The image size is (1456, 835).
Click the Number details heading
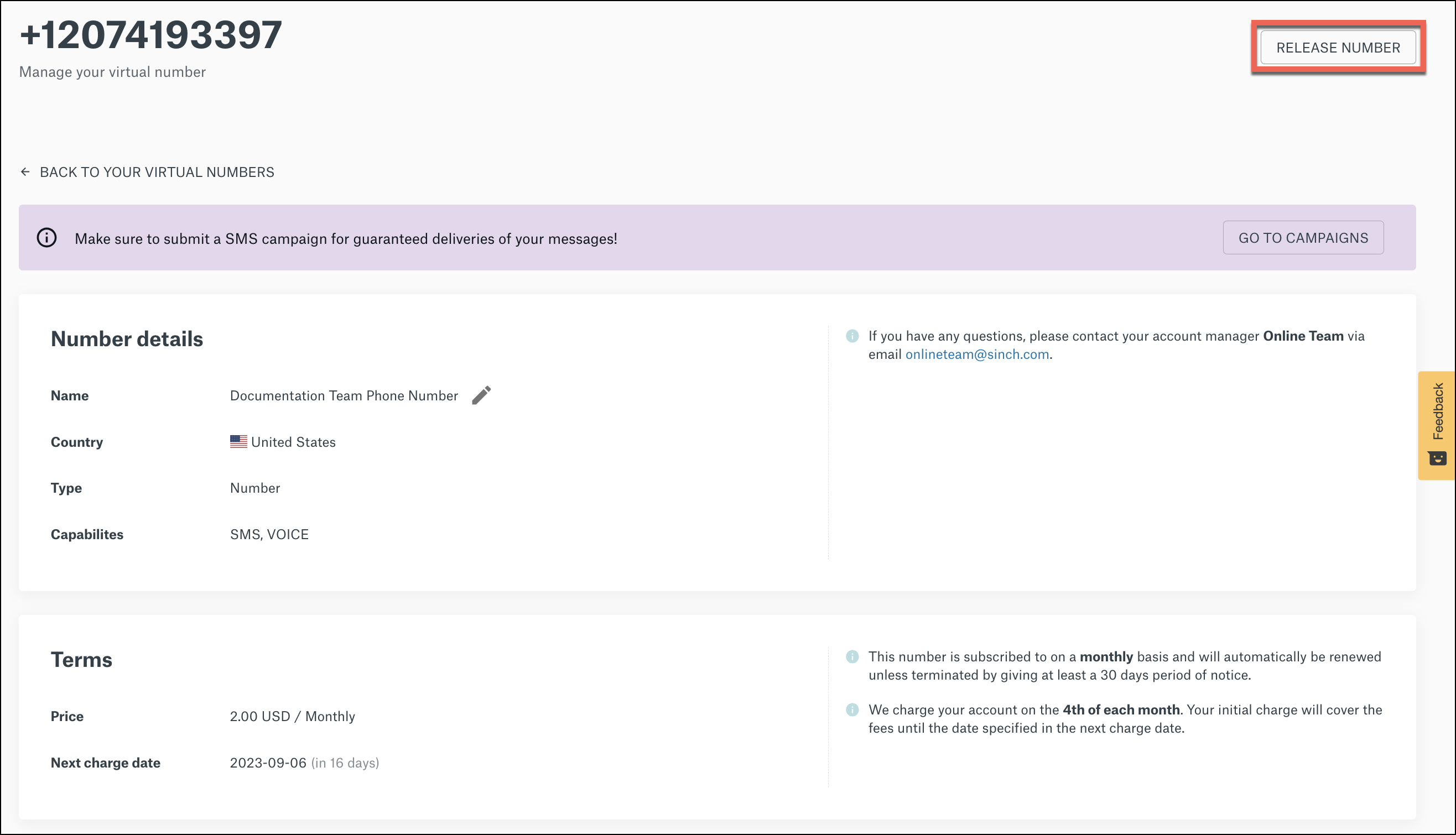click(x=127, y=339)
